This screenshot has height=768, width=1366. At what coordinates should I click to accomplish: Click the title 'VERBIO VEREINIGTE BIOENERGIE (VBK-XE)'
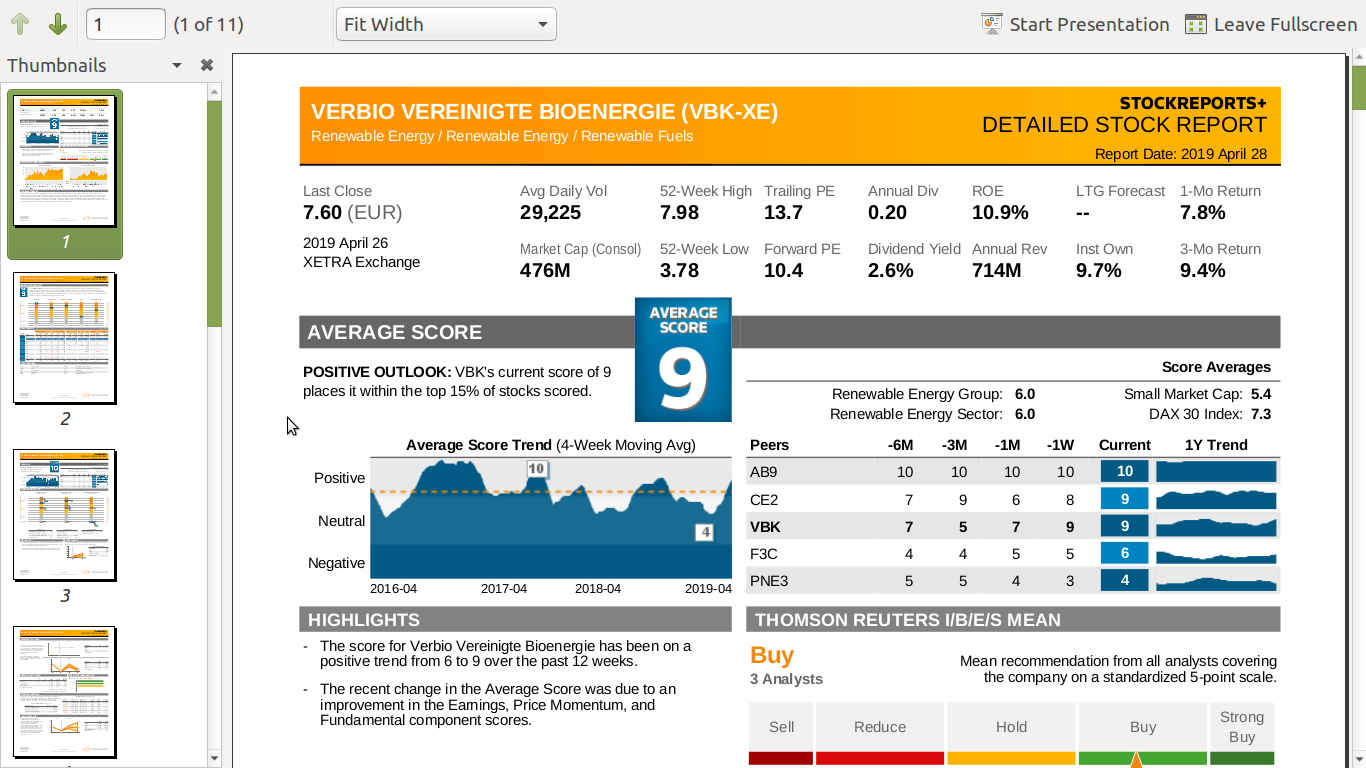coord(544,112)
